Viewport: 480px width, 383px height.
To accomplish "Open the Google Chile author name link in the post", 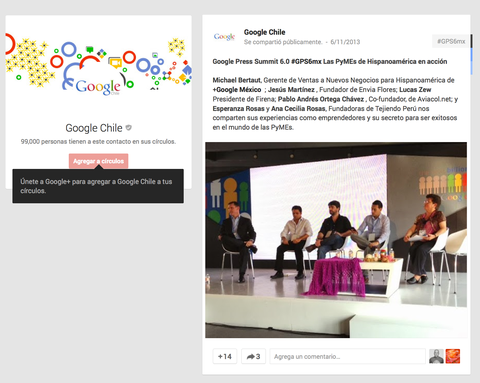I will (x=264, y=32).
